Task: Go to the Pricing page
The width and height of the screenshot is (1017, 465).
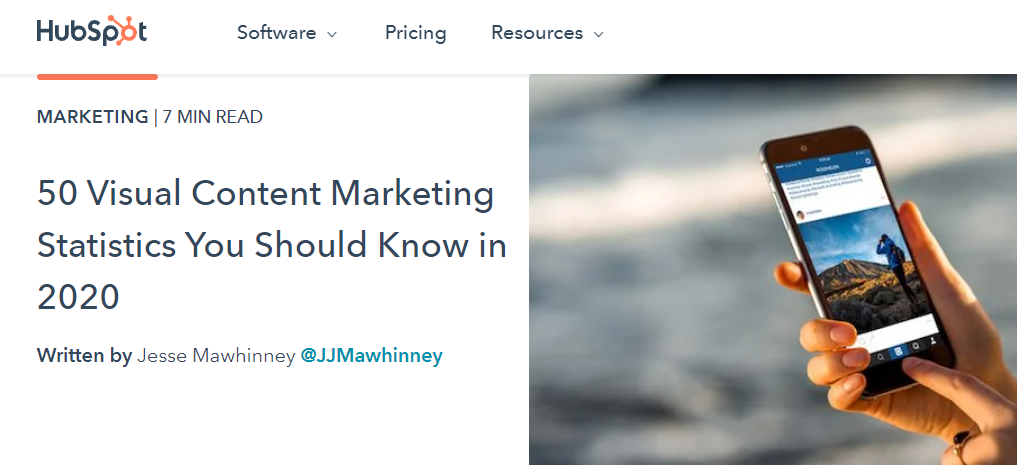Action: pyautogui.click(x=415, y=33)
